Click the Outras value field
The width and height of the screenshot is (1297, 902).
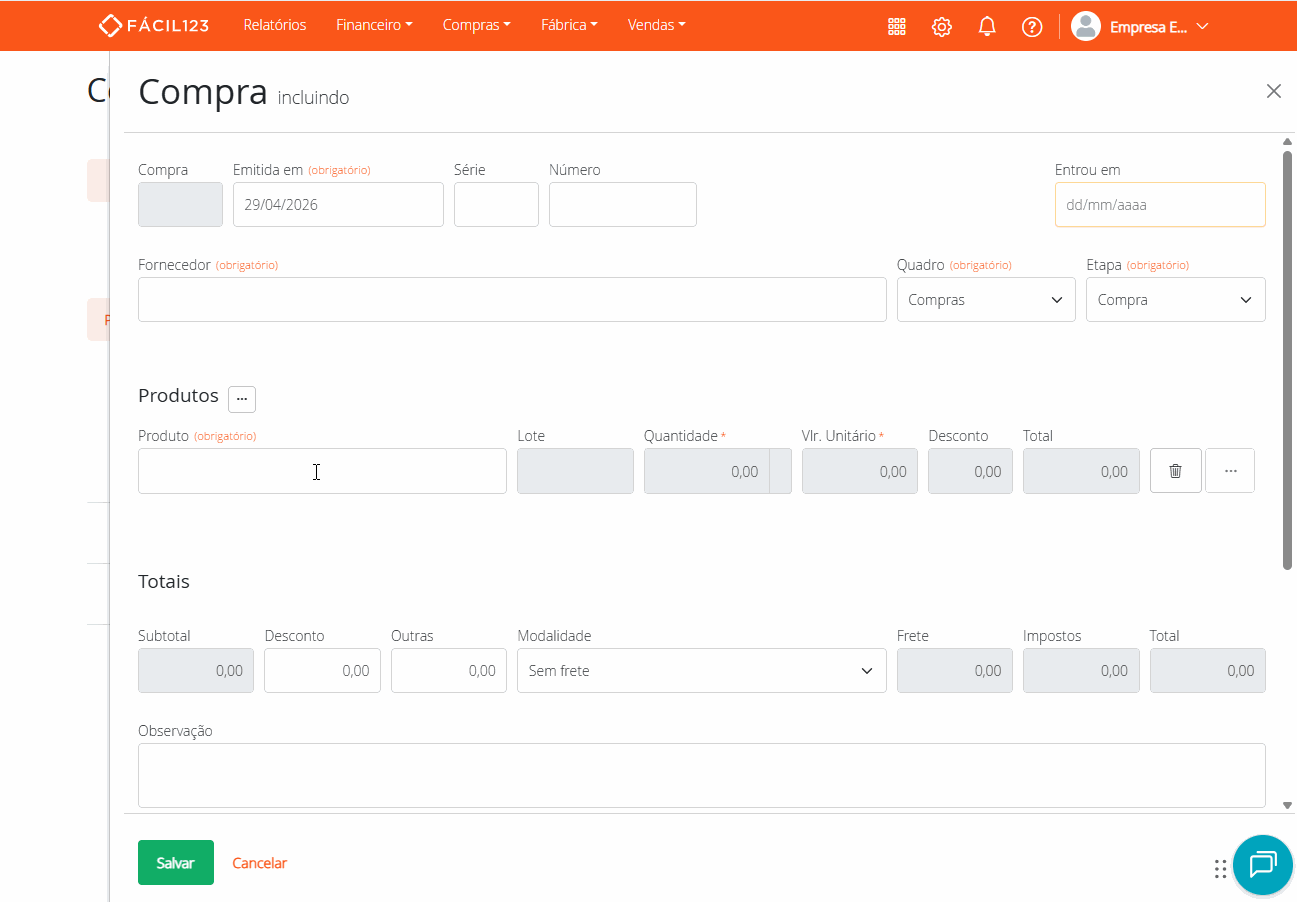(x=449, y=671)
